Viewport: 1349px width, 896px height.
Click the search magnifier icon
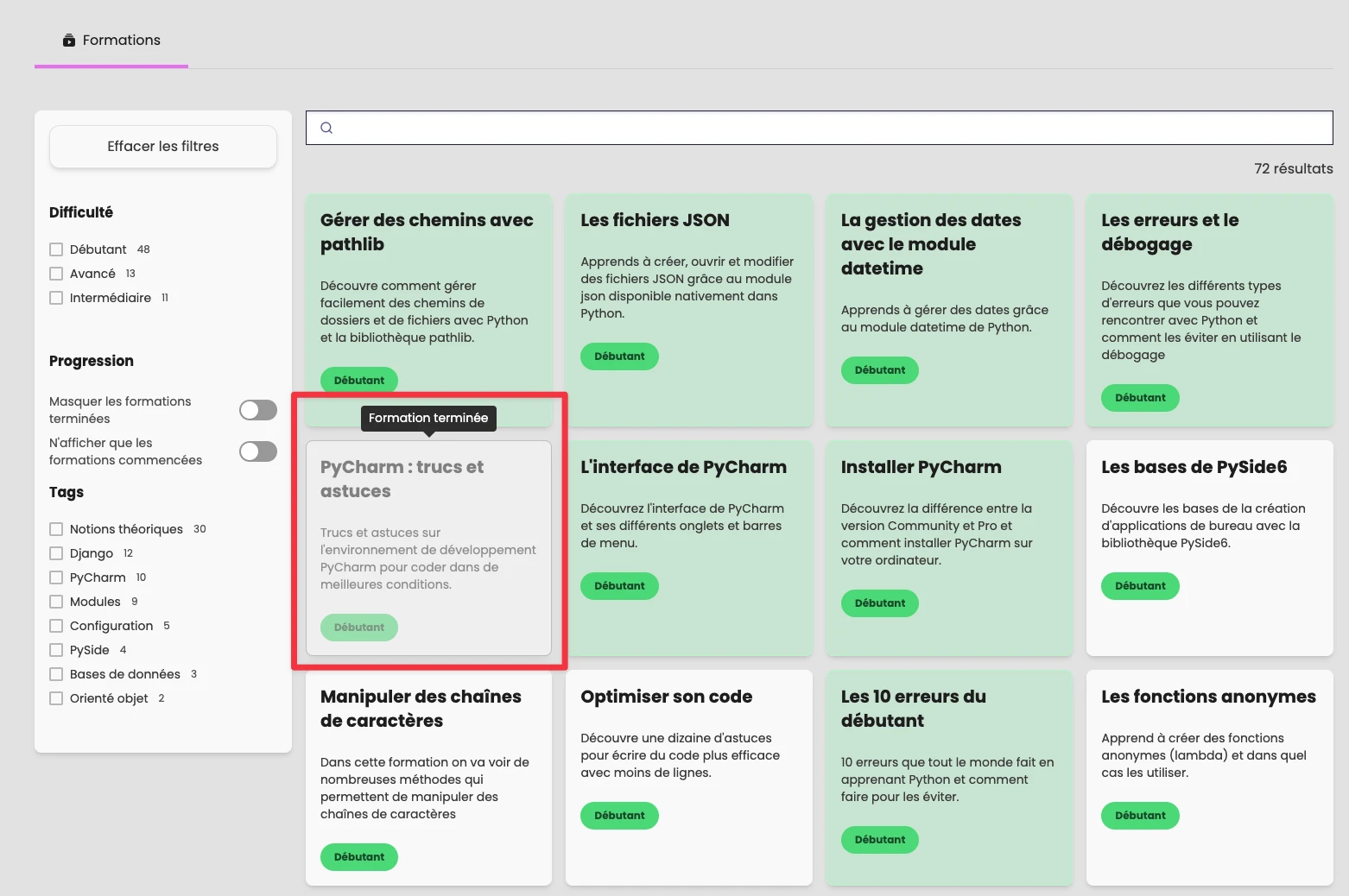click(326, 128)
